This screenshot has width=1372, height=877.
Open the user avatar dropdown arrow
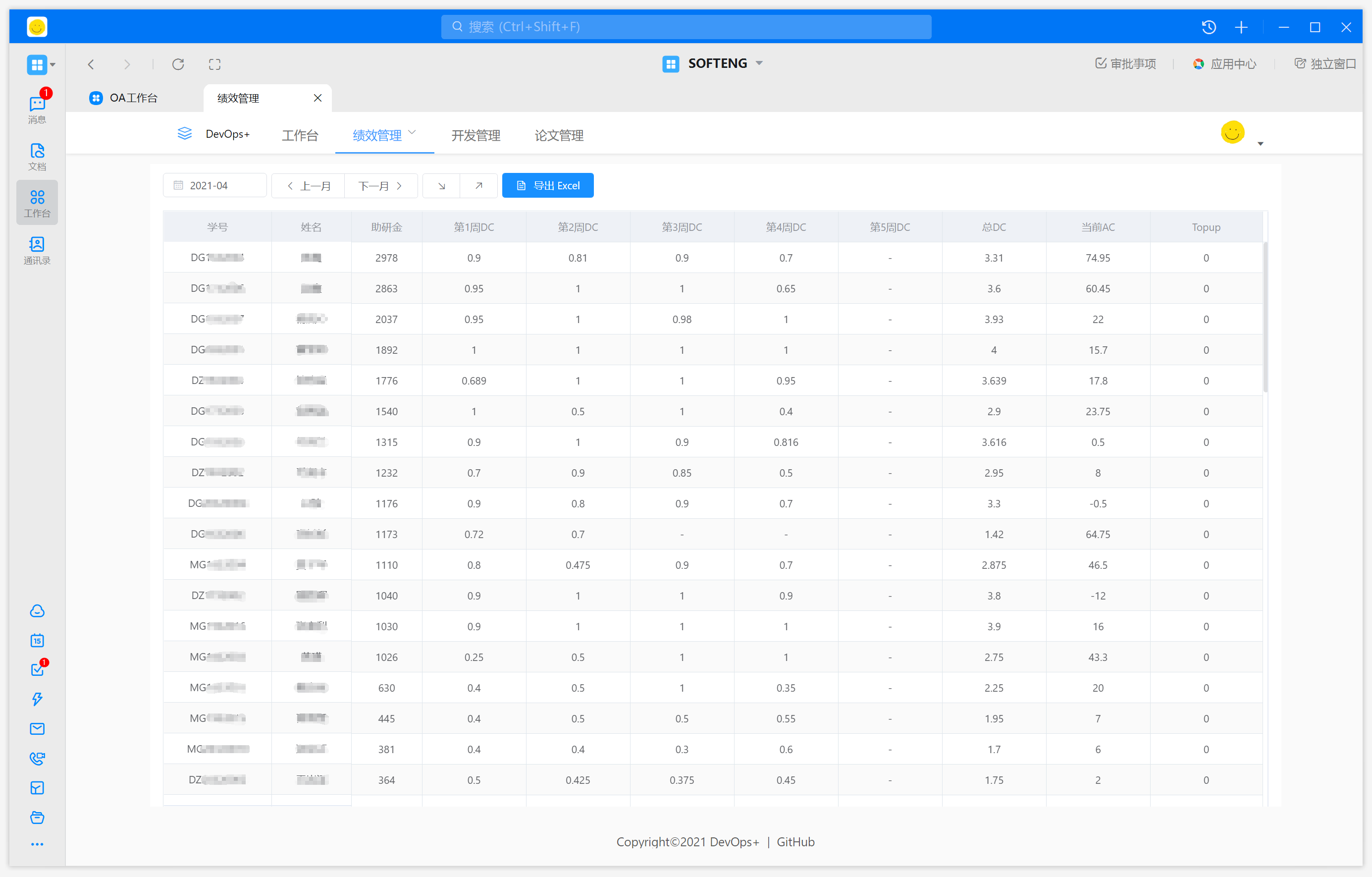click(x=1261, y=144)
